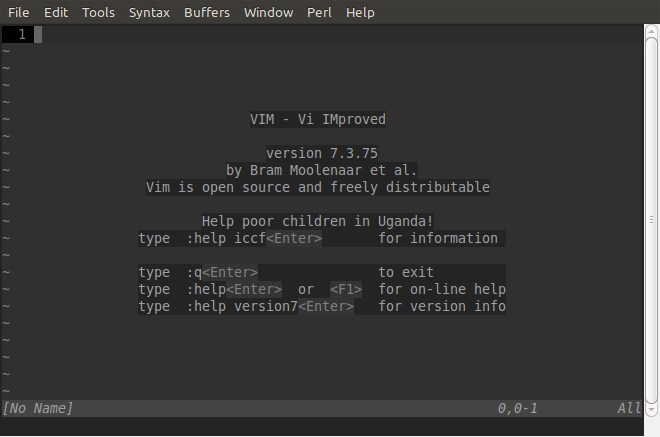Click the 'for information' text
Image resolution: width=660 pixels, height=437 pixels.
point(438,238)
